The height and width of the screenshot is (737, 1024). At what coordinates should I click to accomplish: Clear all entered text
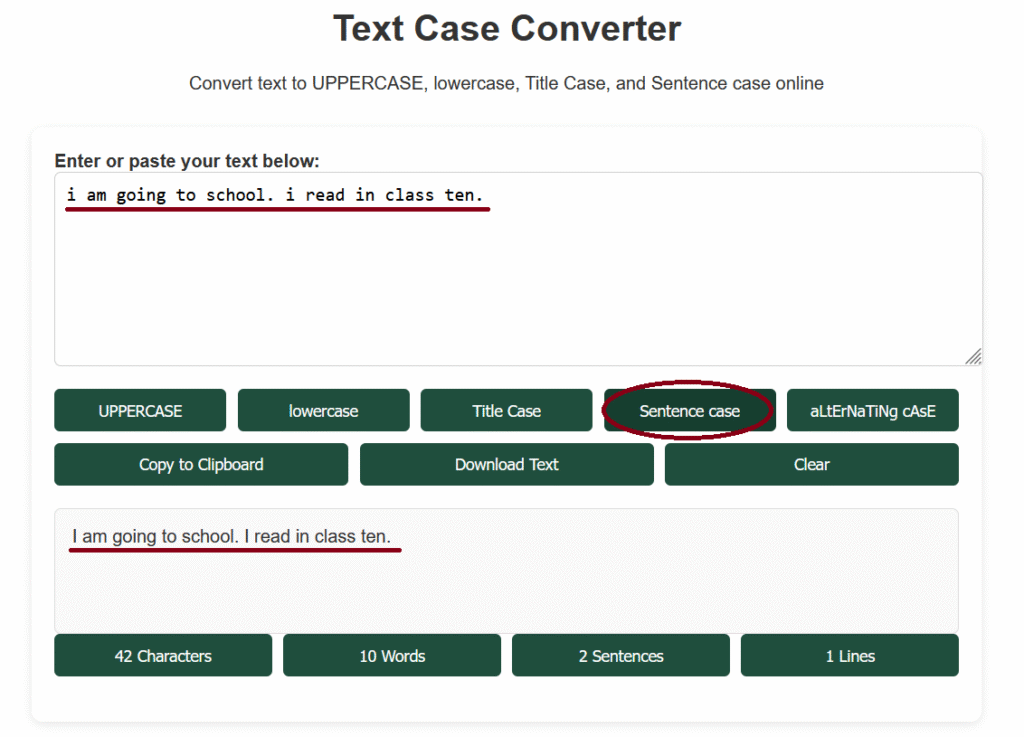pyautogui.click(x=811, y=464)
